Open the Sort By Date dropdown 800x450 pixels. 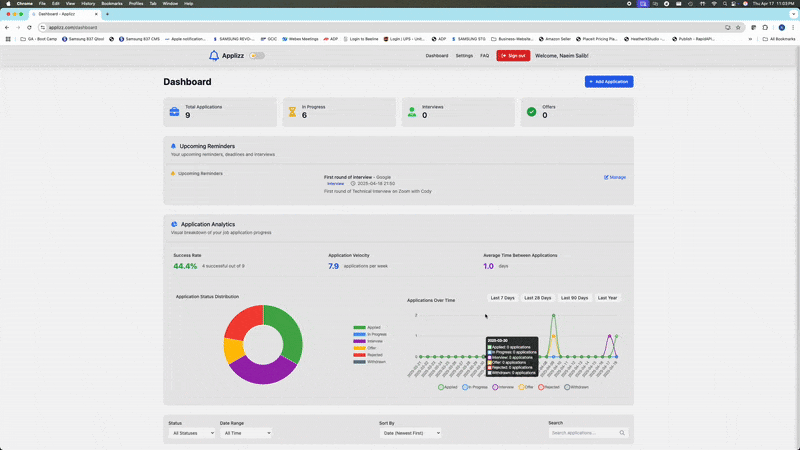[x=410, y=433]
